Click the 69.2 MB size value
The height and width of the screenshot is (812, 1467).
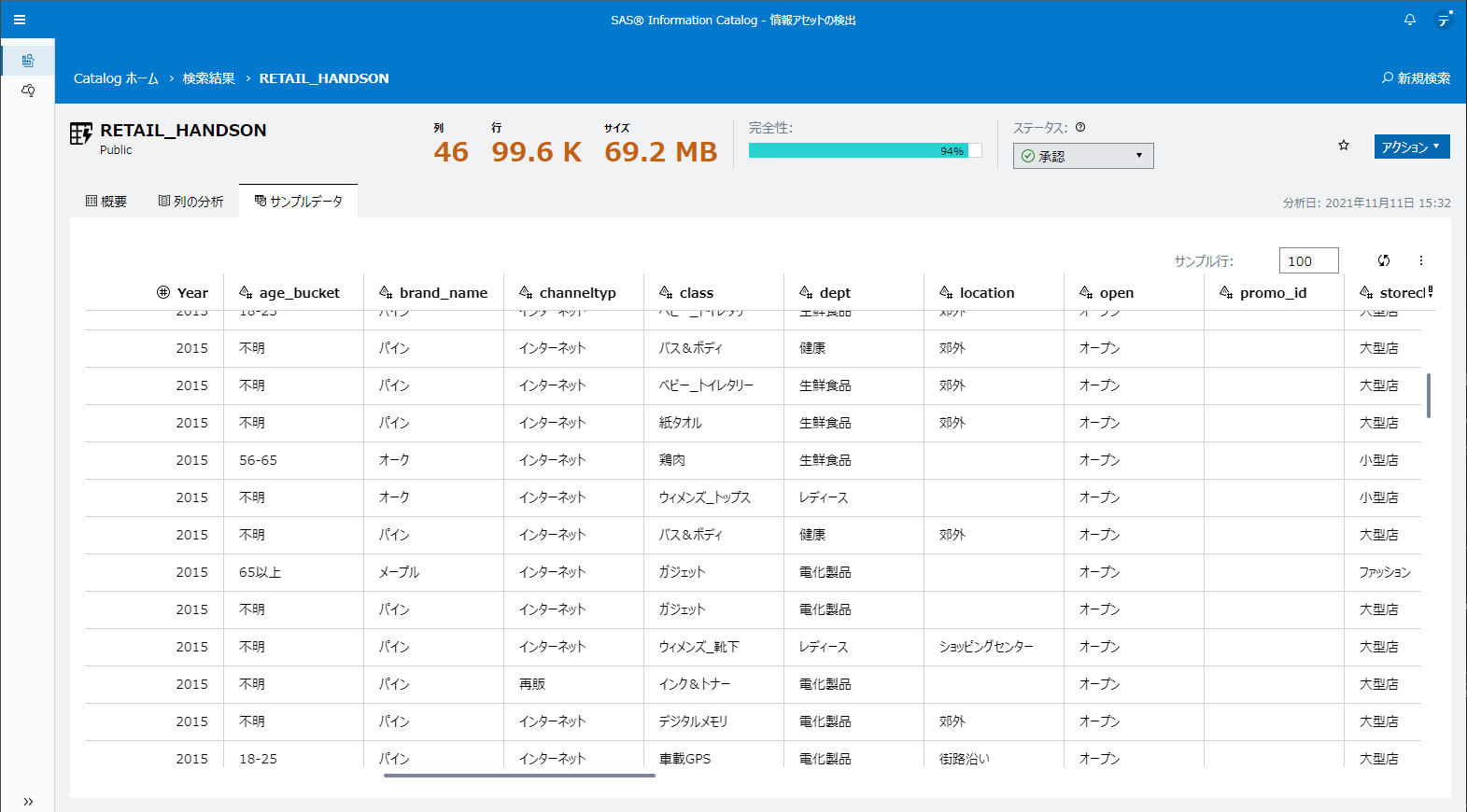(x=661, y=152)
